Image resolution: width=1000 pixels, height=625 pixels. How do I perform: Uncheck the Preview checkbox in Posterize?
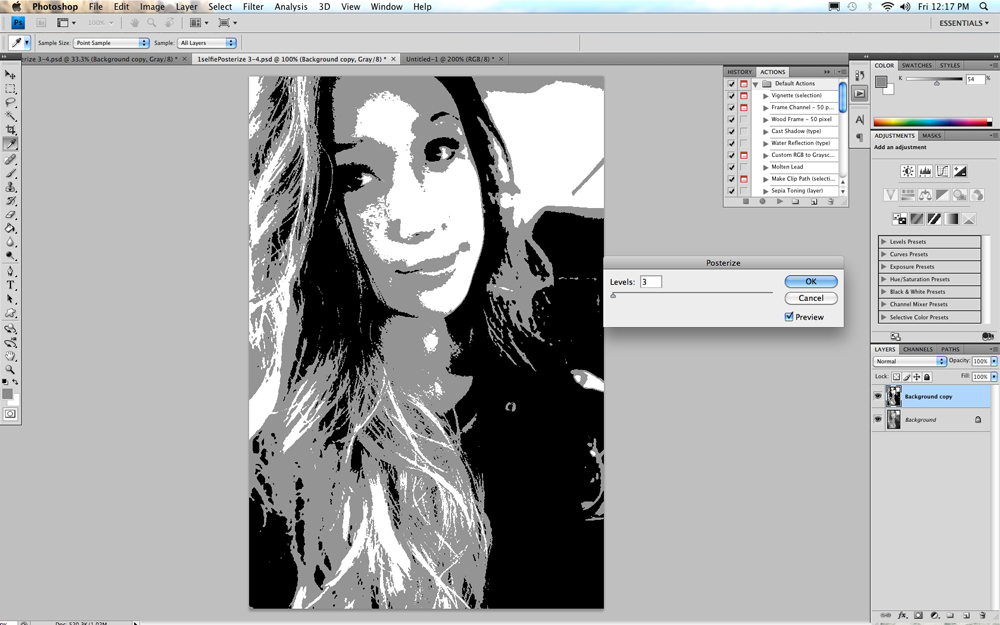789,317
